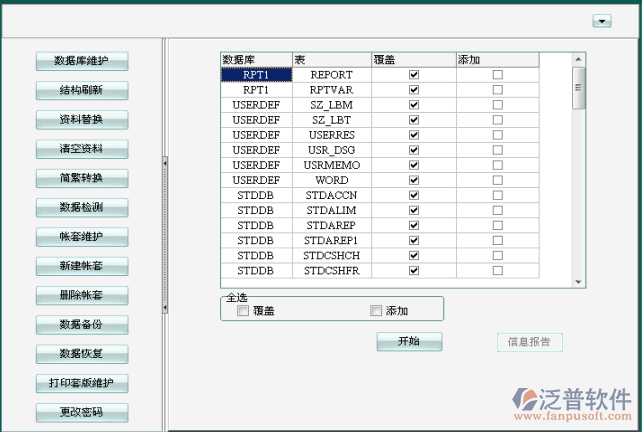Viewport: 642px width, 432px height.
Task: Open 数据恢复 from the sidebar
Action: point(82,353)
